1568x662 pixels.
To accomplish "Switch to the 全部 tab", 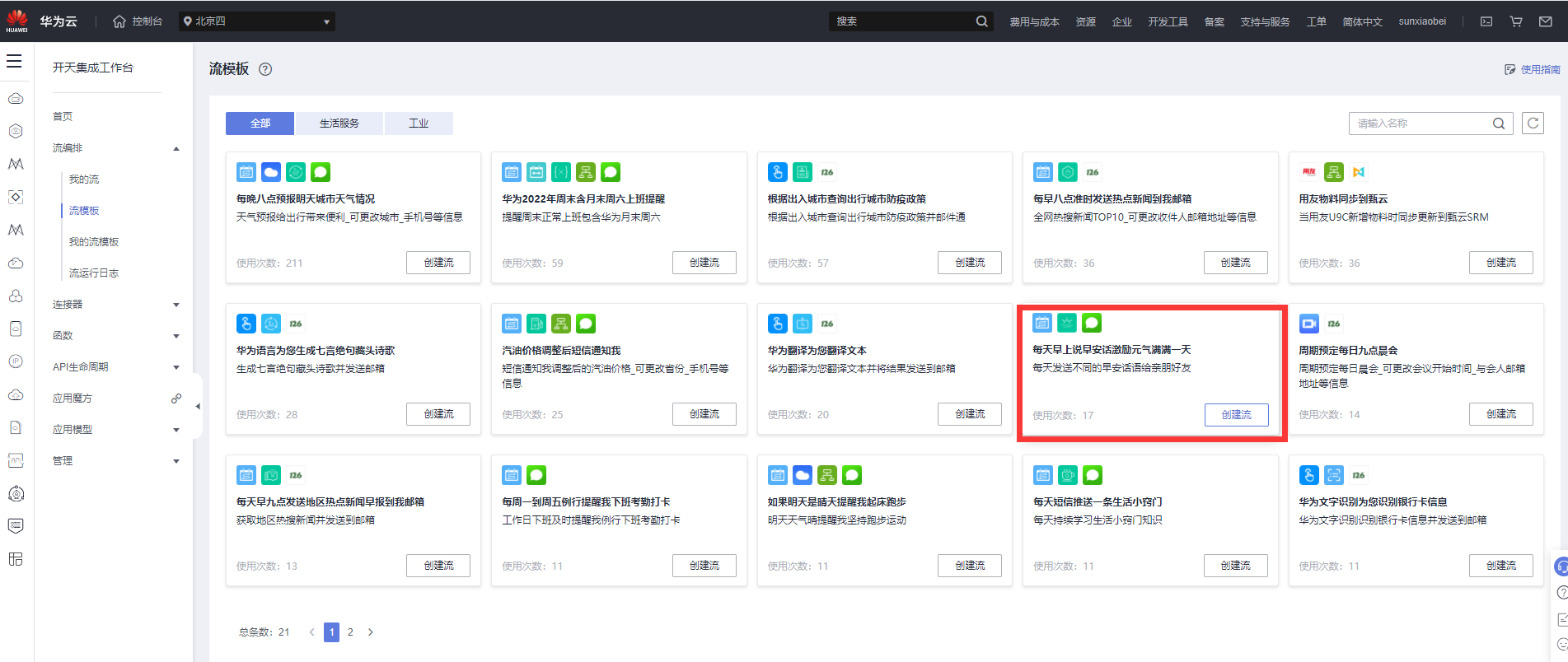I will (x=260, y=124).
